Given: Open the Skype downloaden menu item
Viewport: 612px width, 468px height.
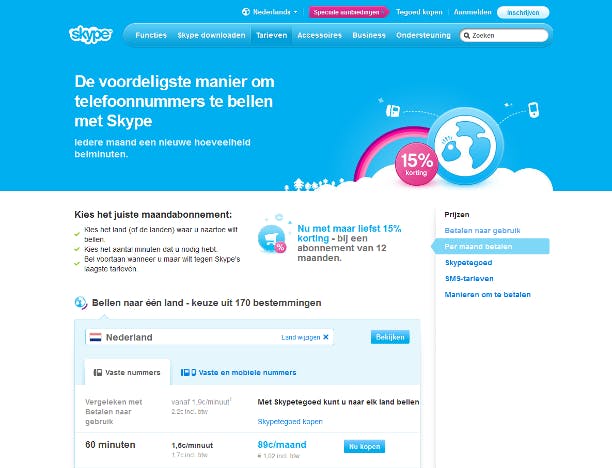Looking at the screenshot, I should 211,35.
